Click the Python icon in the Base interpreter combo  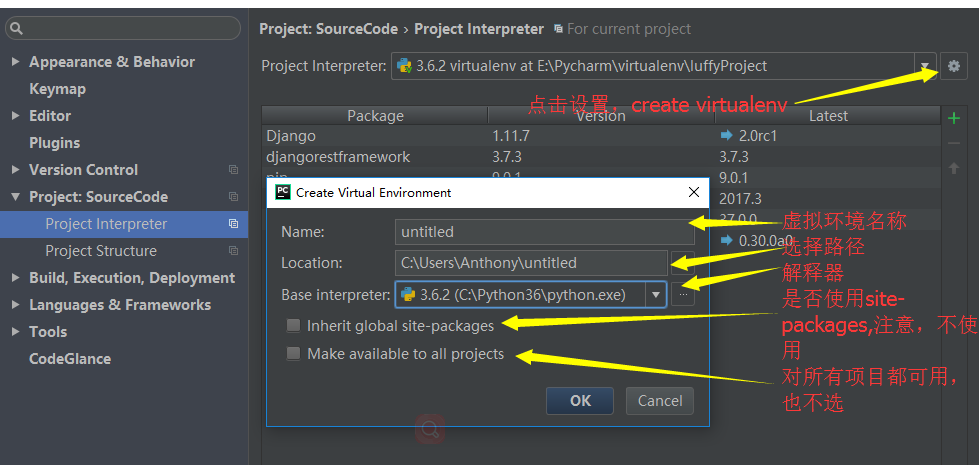tap(408, 295)
